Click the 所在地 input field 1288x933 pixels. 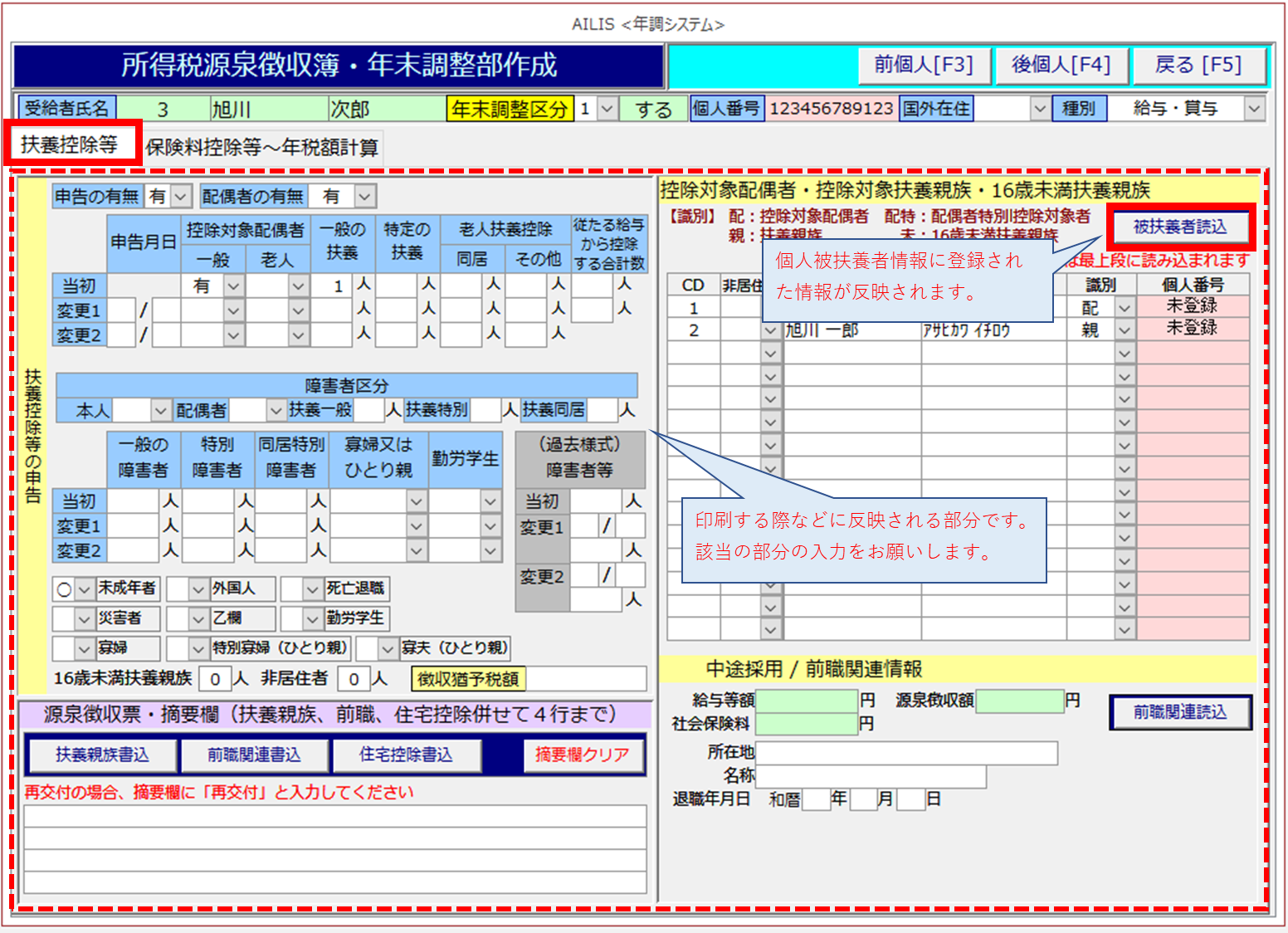(906, 753)
